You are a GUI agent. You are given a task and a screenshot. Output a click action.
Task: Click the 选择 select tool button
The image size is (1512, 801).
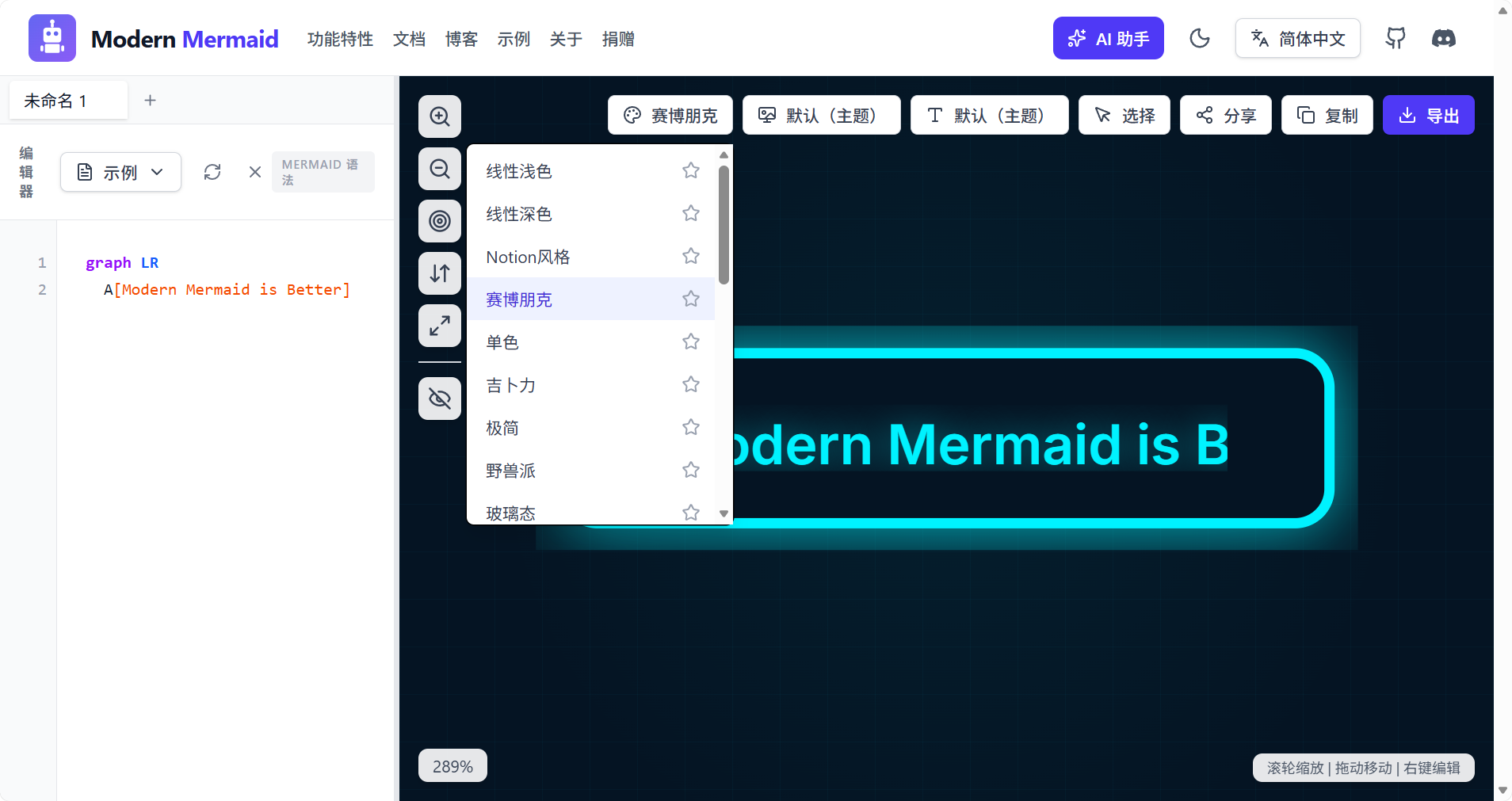(x=1124, y=116)
